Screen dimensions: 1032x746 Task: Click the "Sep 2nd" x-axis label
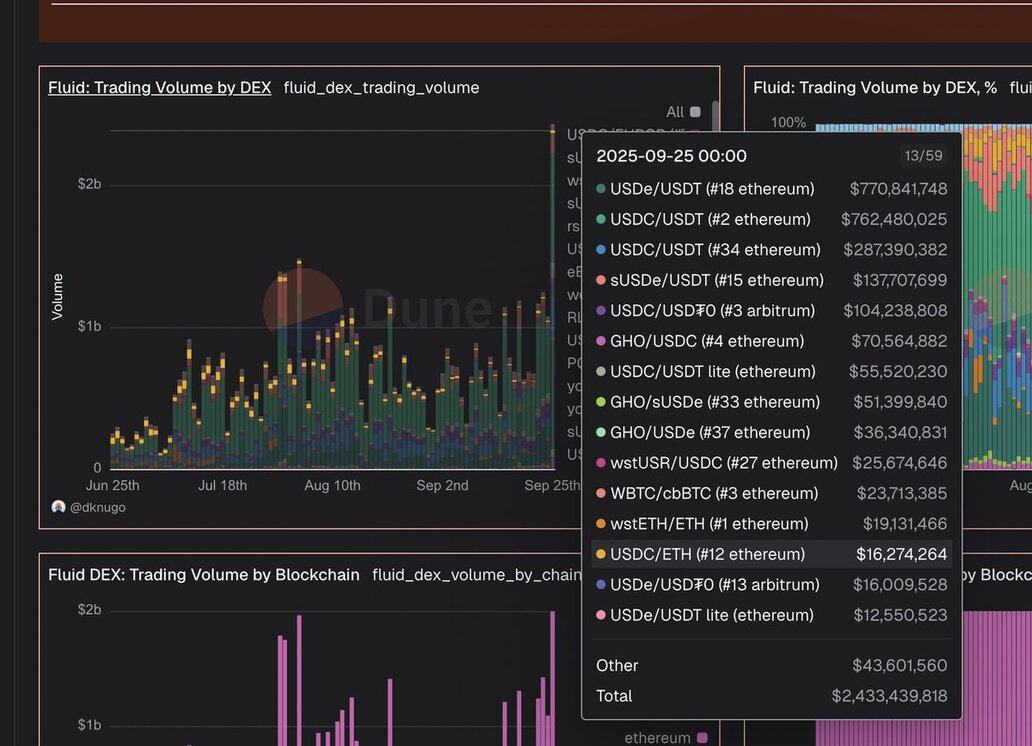442,486
